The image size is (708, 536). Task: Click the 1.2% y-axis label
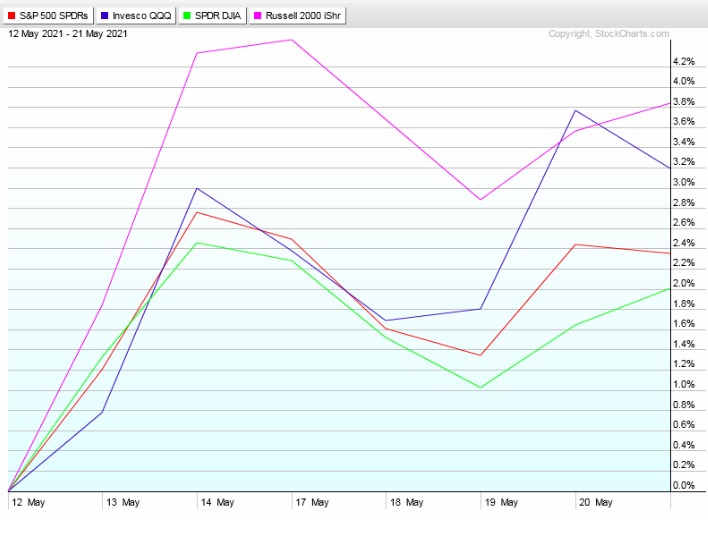point(684,364)
